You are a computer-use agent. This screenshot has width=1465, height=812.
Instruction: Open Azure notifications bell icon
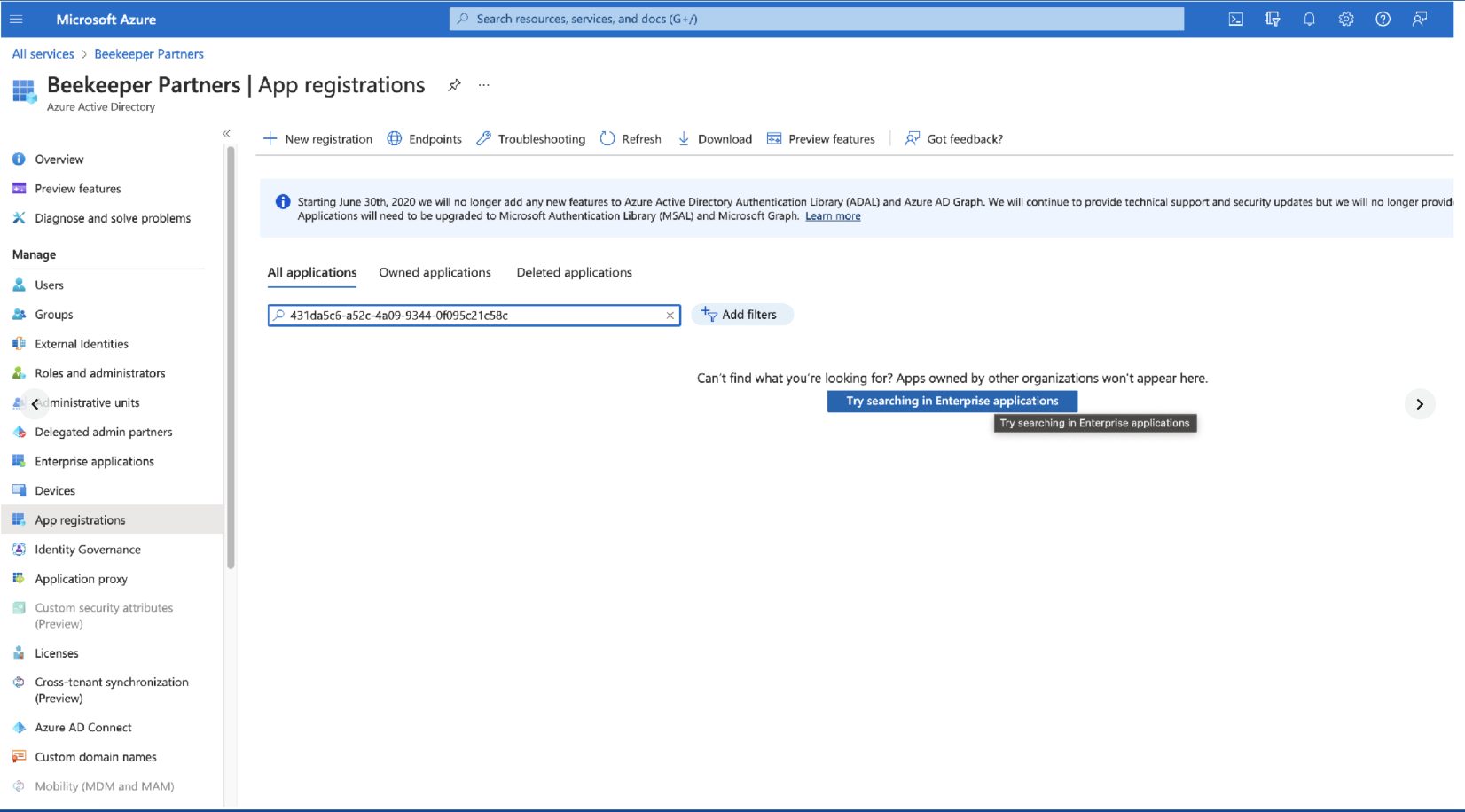pyautogui.click(x=1309, y=18)
